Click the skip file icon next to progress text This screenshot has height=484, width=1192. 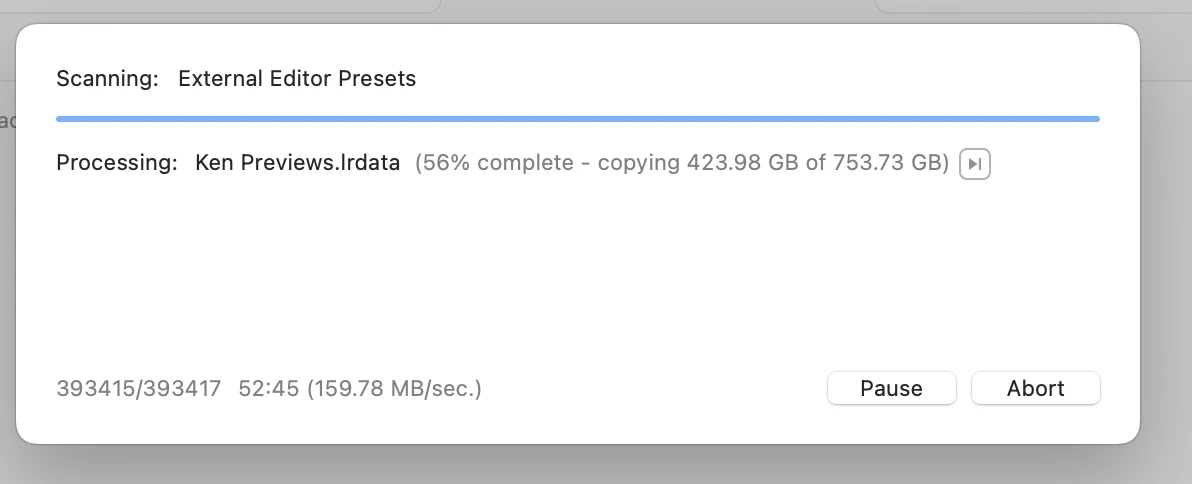pos(975,163)
